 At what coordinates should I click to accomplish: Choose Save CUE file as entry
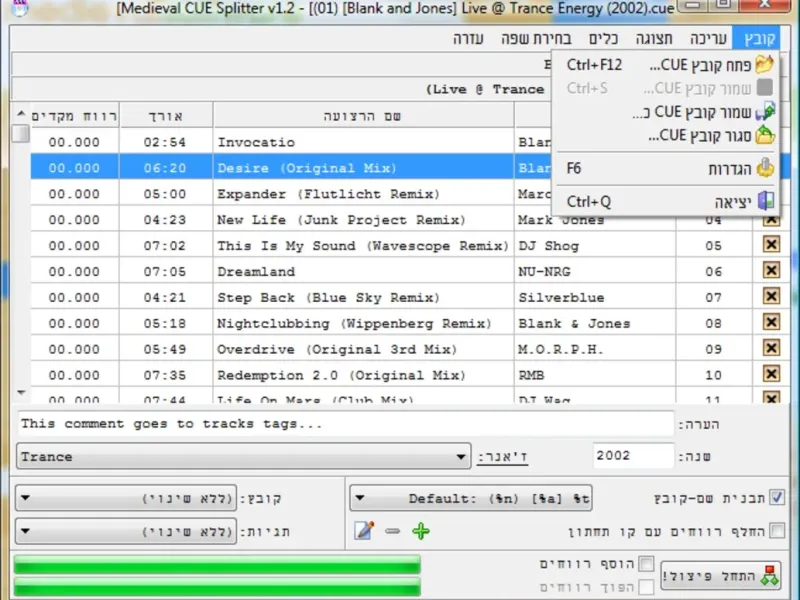click(666, 112)
